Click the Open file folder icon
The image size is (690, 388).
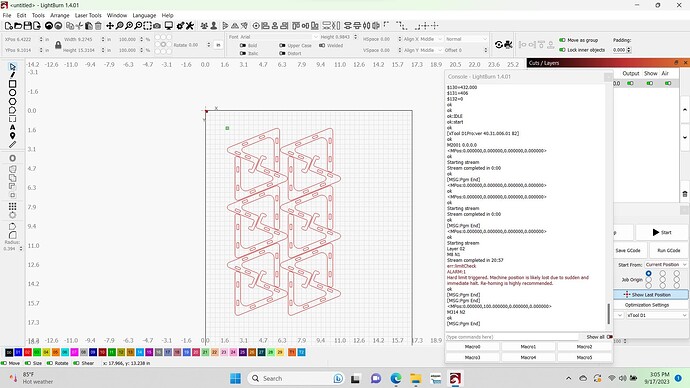pyautogui.click(x=18, y=26)
